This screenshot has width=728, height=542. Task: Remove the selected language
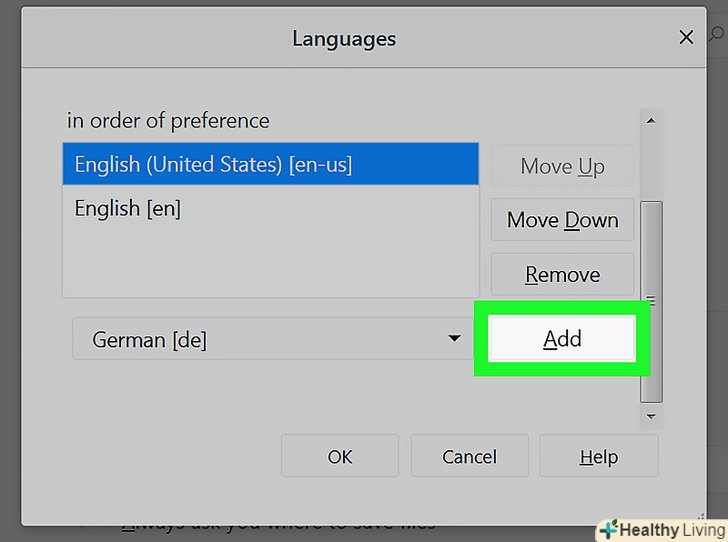[562, 274]
